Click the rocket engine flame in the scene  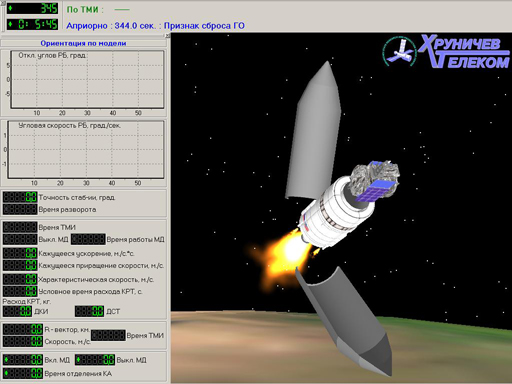pyautogui.click(x=286, y=253)
